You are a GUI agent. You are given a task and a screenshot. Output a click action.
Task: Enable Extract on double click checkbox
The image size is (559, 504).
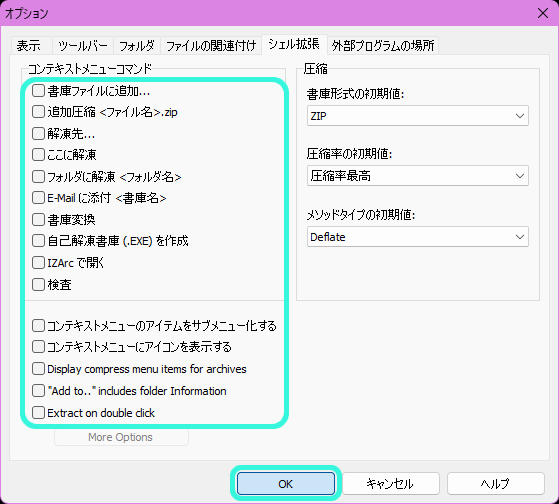[38, 413]
